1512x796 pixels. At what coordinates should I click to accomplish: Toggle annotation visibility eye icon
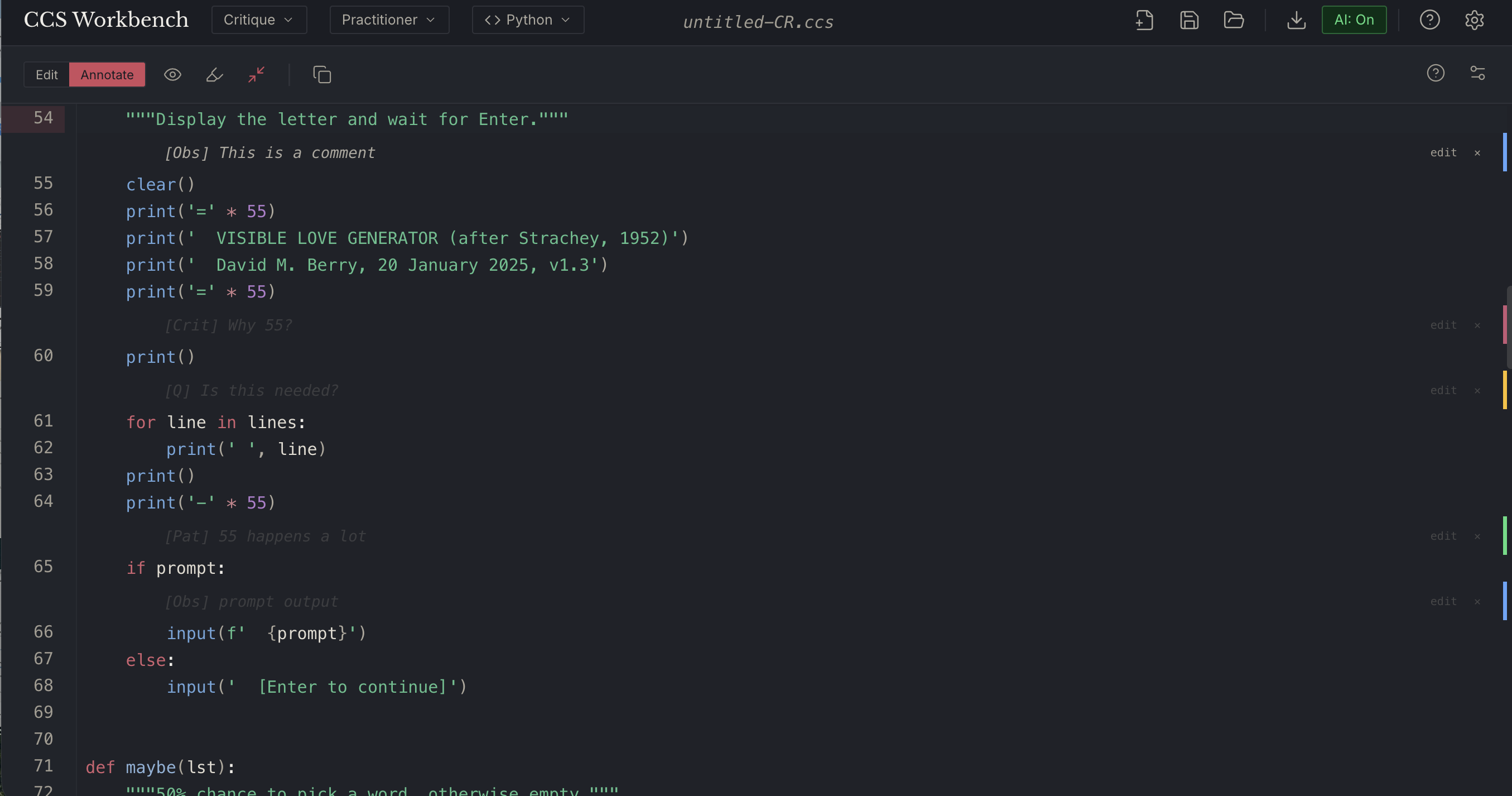tap(172, 75)
